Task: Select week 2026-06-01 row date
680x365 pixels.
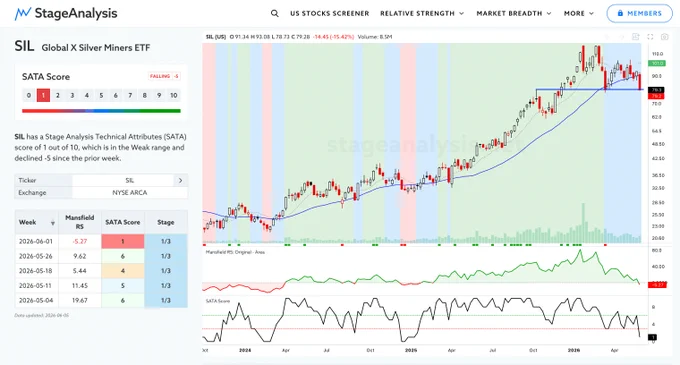Action: pos(36,241)
